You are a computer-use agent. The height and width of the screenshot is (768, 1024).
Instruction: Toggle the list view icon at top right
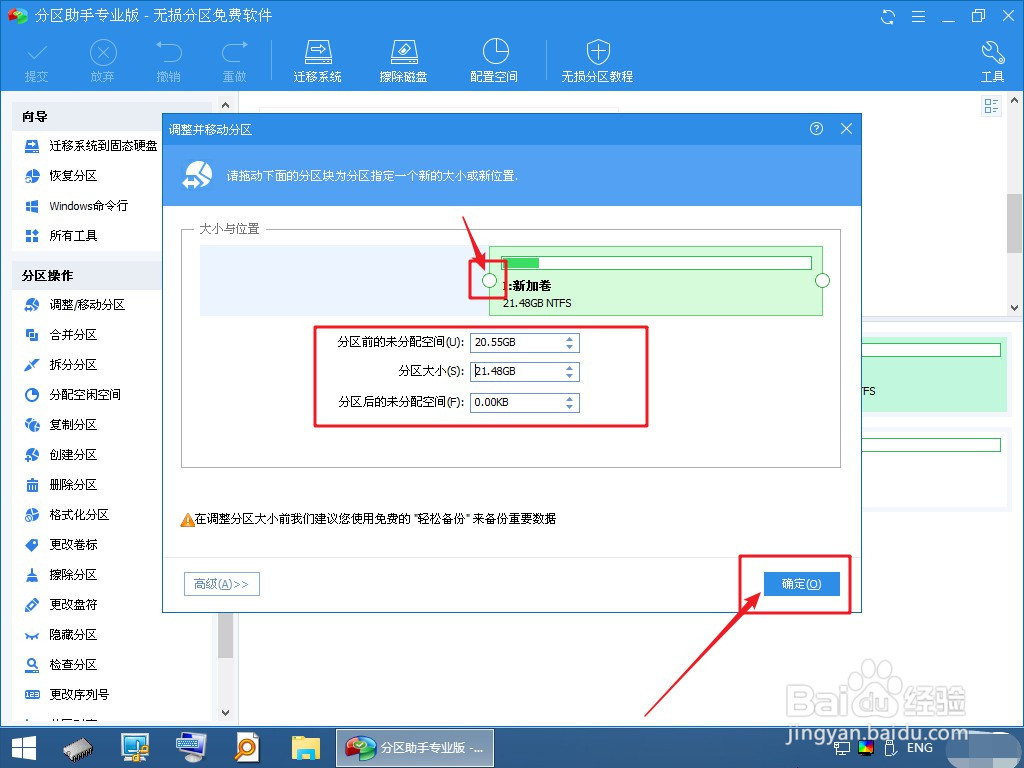[x=991, y=106]
